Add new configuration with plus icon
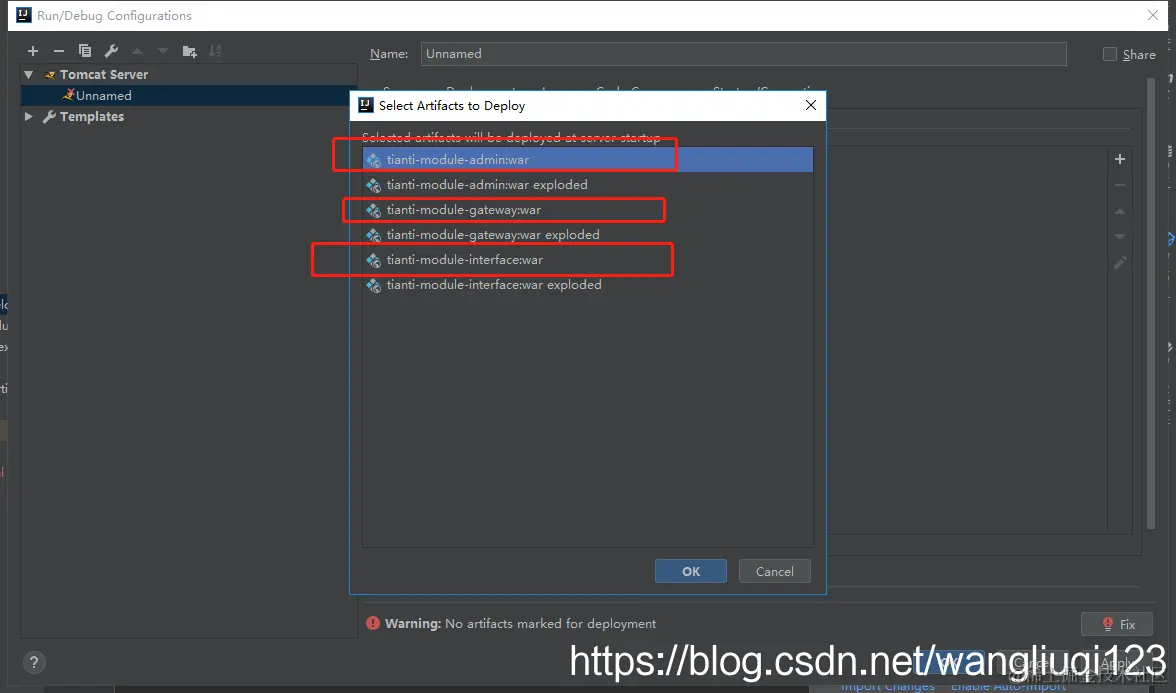This screenshot has width=1176, height=693. click(33, 51)
